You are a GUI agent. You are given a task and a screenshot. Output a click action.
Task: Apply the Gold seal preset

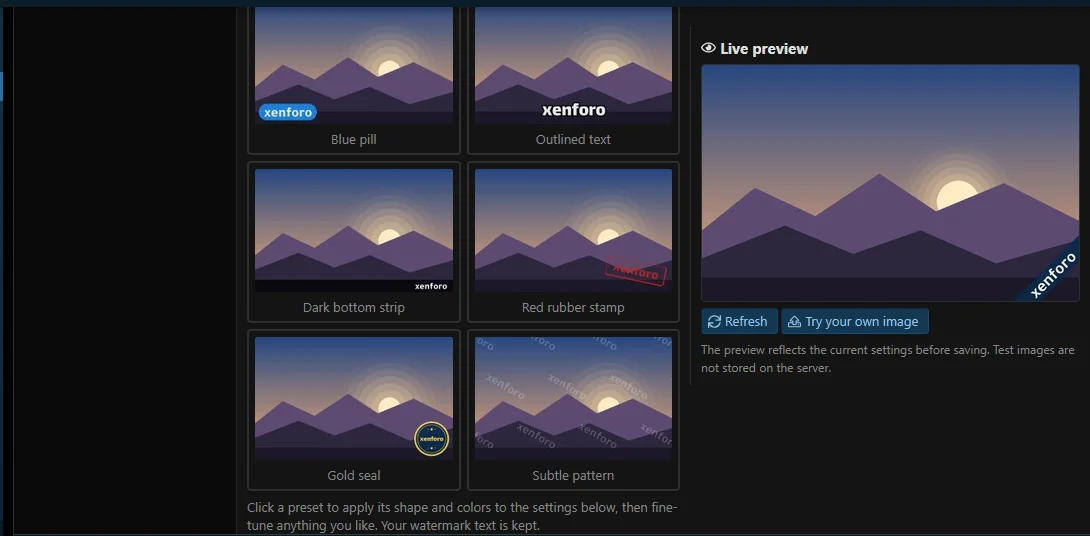pyautogui.click(x=354, y=410)
